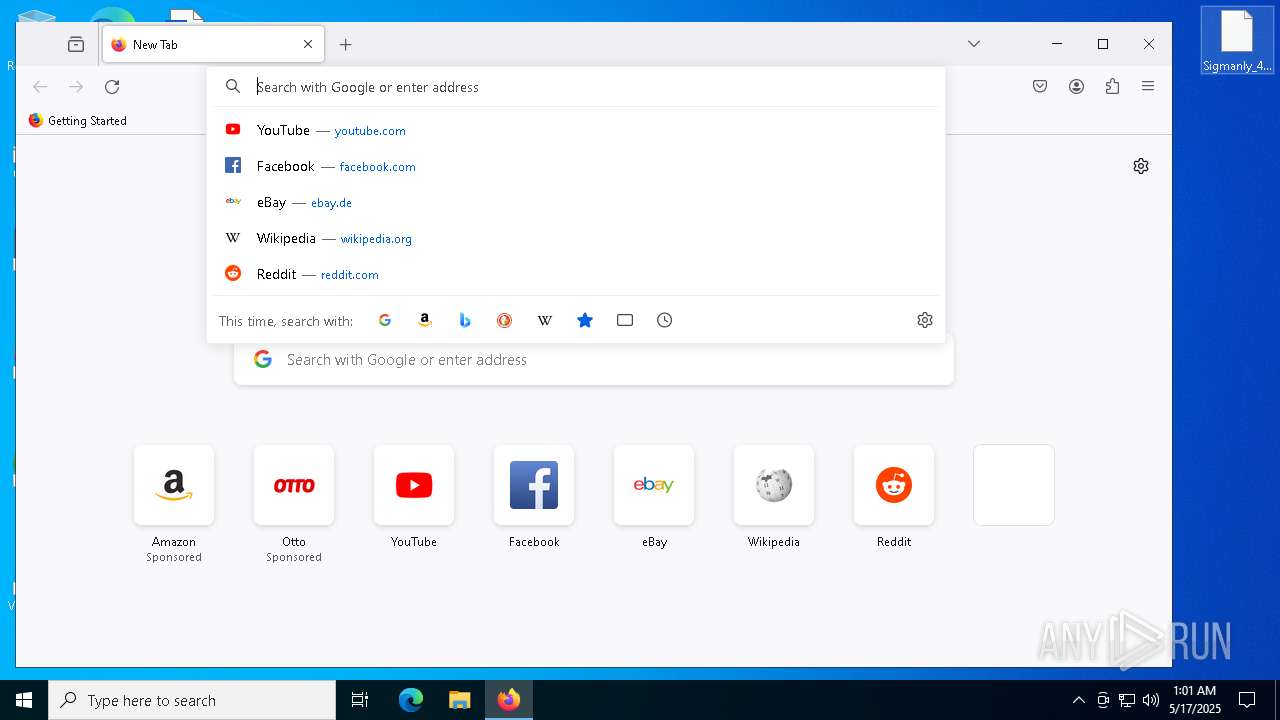The width and height of the screenshot is (1280, 720).
Task: Open the Sigmanly desktop file
Action: [x=1237, y=40]
